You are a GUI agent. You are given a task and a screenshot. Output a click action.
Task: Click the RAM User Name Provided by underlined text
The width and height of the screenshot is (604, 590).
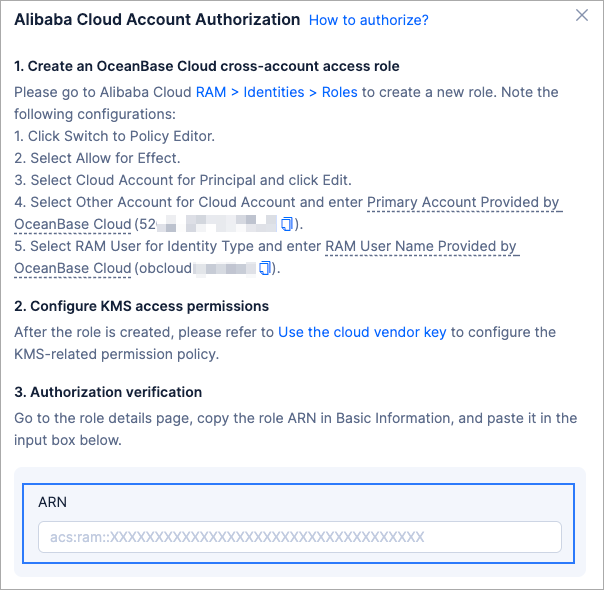click(x=422, y=246)
